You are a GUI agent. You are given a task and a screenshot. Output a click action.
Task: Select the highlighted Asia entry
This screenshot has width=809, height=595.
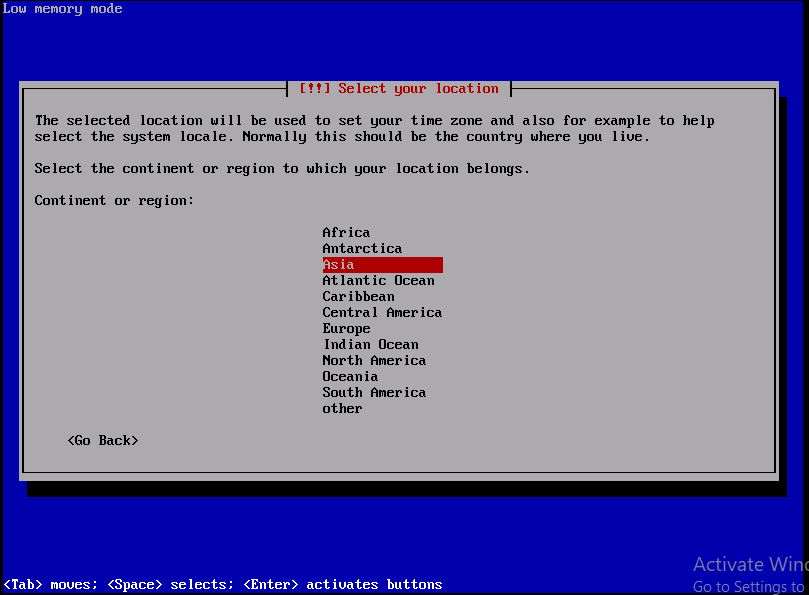point(382,265)
